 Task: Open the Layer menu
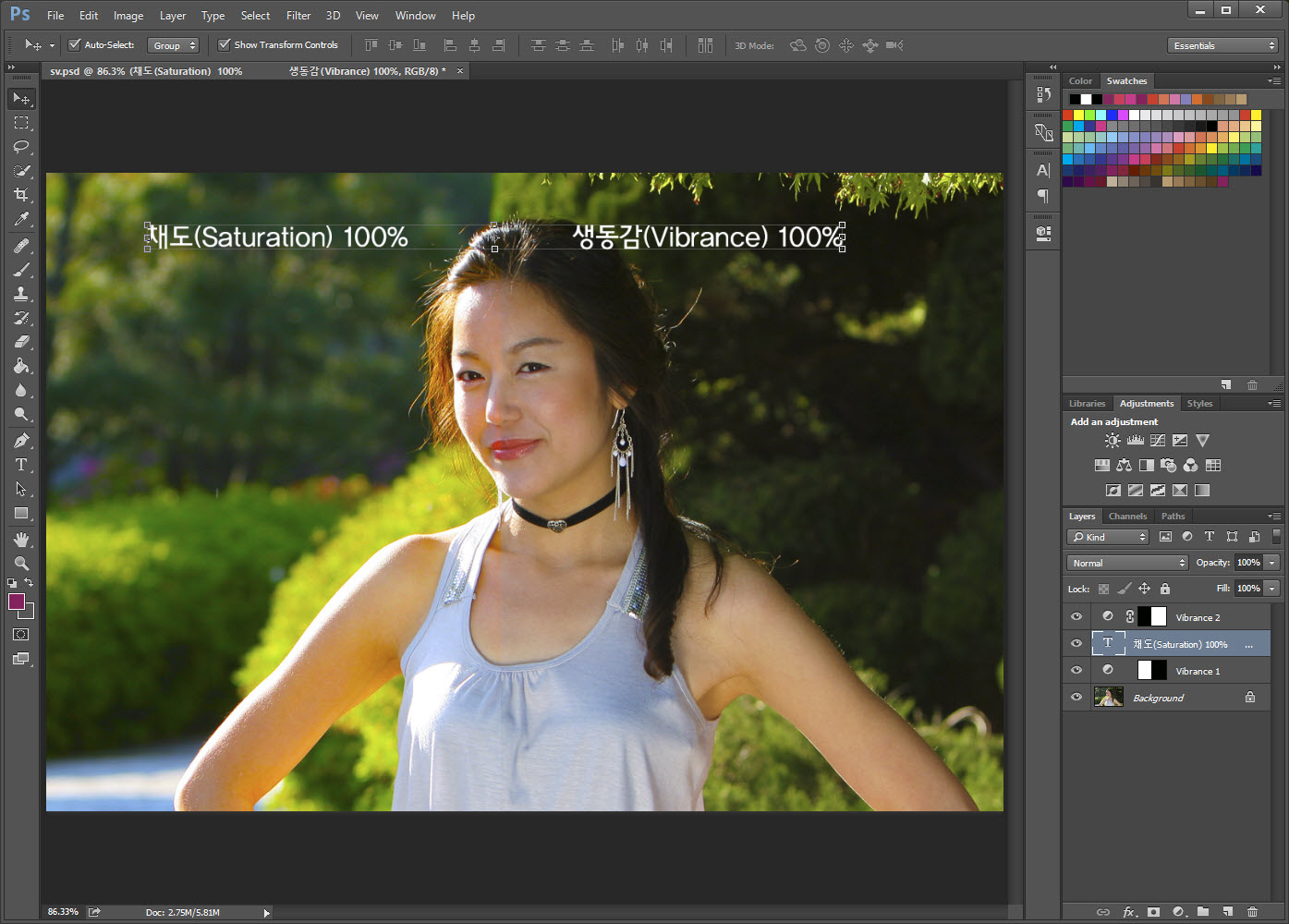pos(173,16)
